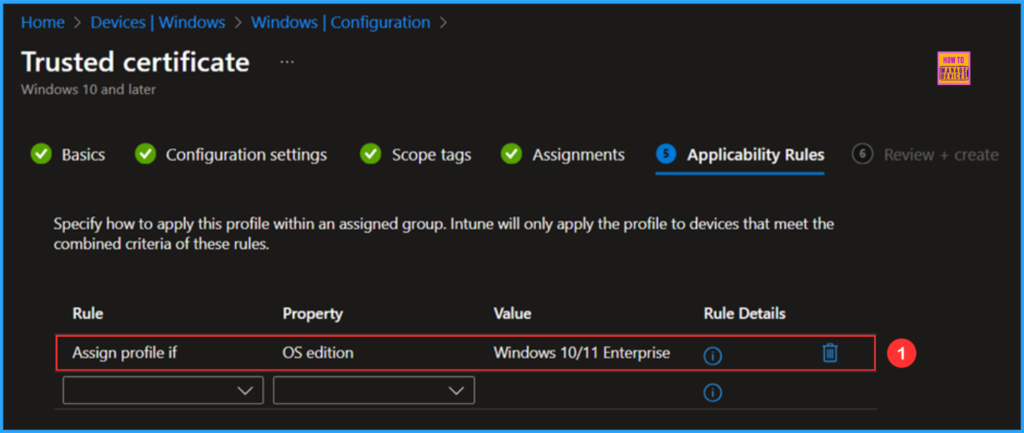Open the empty Property dropdown
The image size is (1024, 433).
tap(374, 391)
